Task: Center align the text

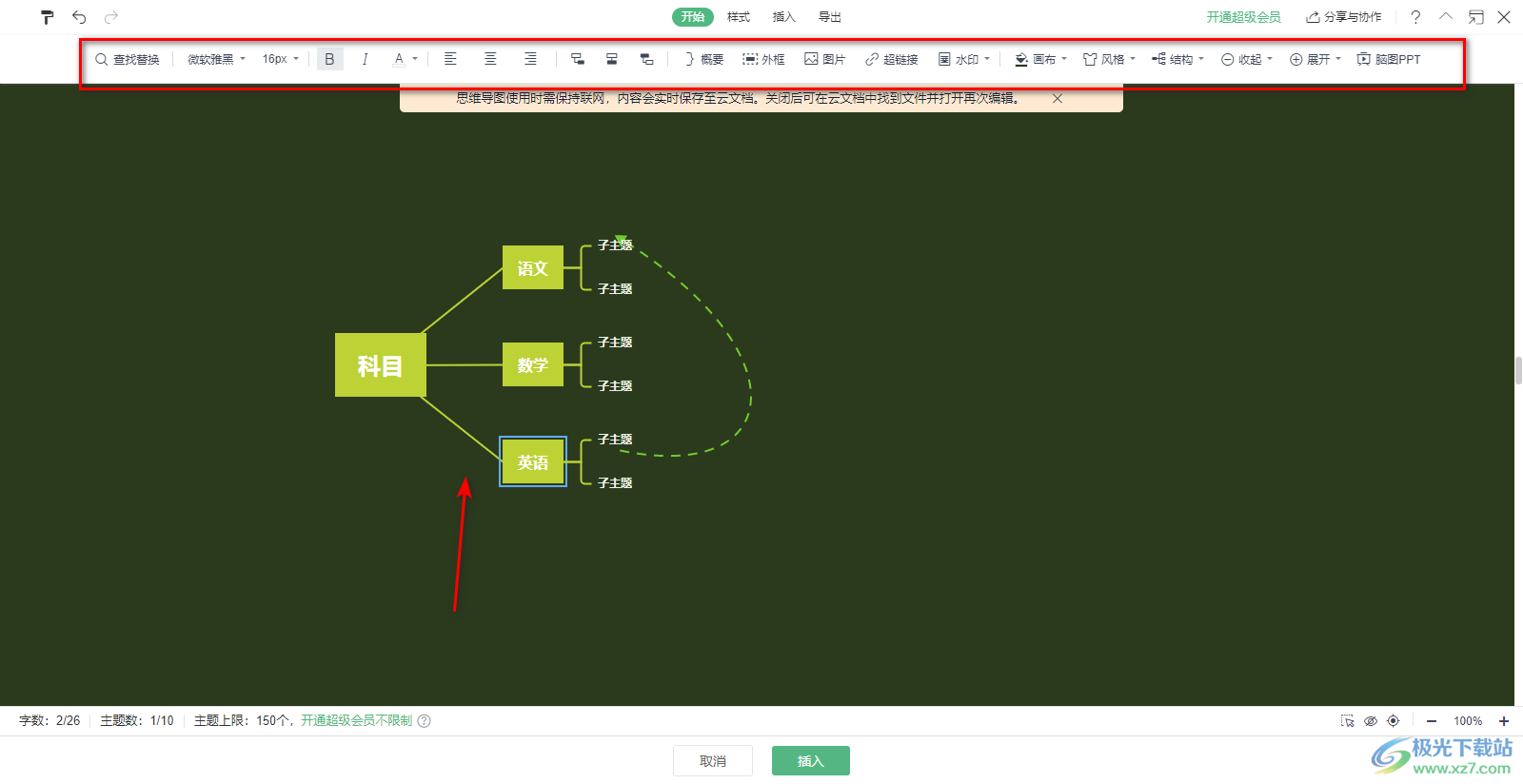Action: [x=490, y=59]
